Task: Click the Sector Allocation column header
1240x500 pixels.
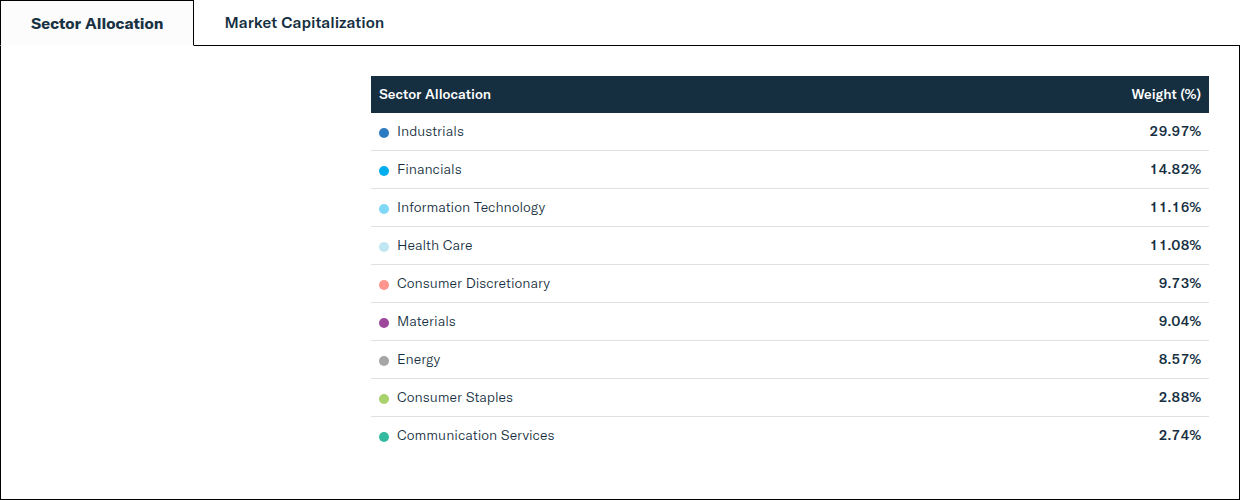Action: pyautogui.click(x=435, y=94)
